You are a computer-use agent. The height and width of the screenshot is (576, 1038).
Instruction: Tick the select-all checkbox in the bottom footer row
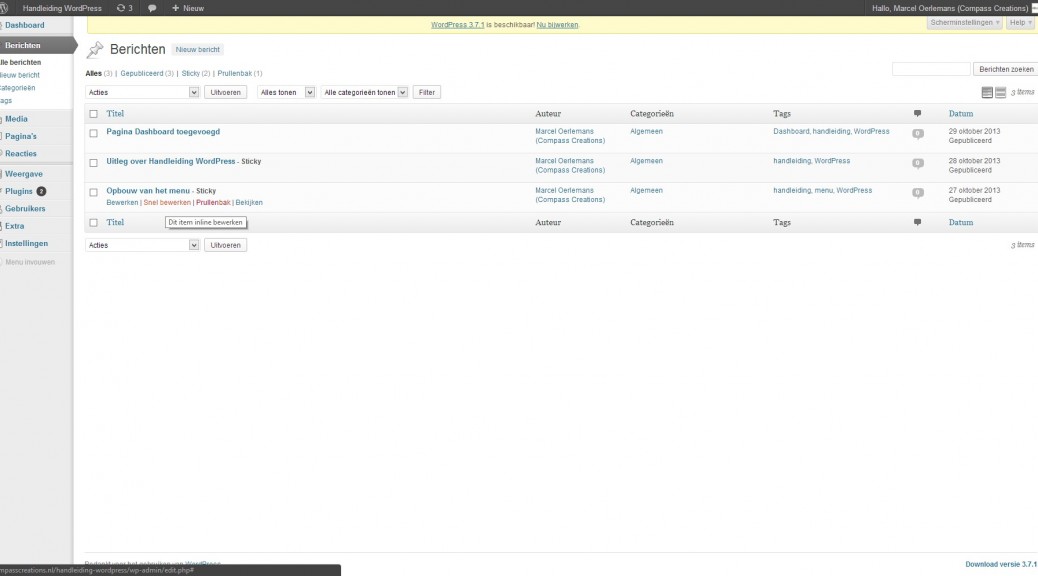tap(93, 222)
